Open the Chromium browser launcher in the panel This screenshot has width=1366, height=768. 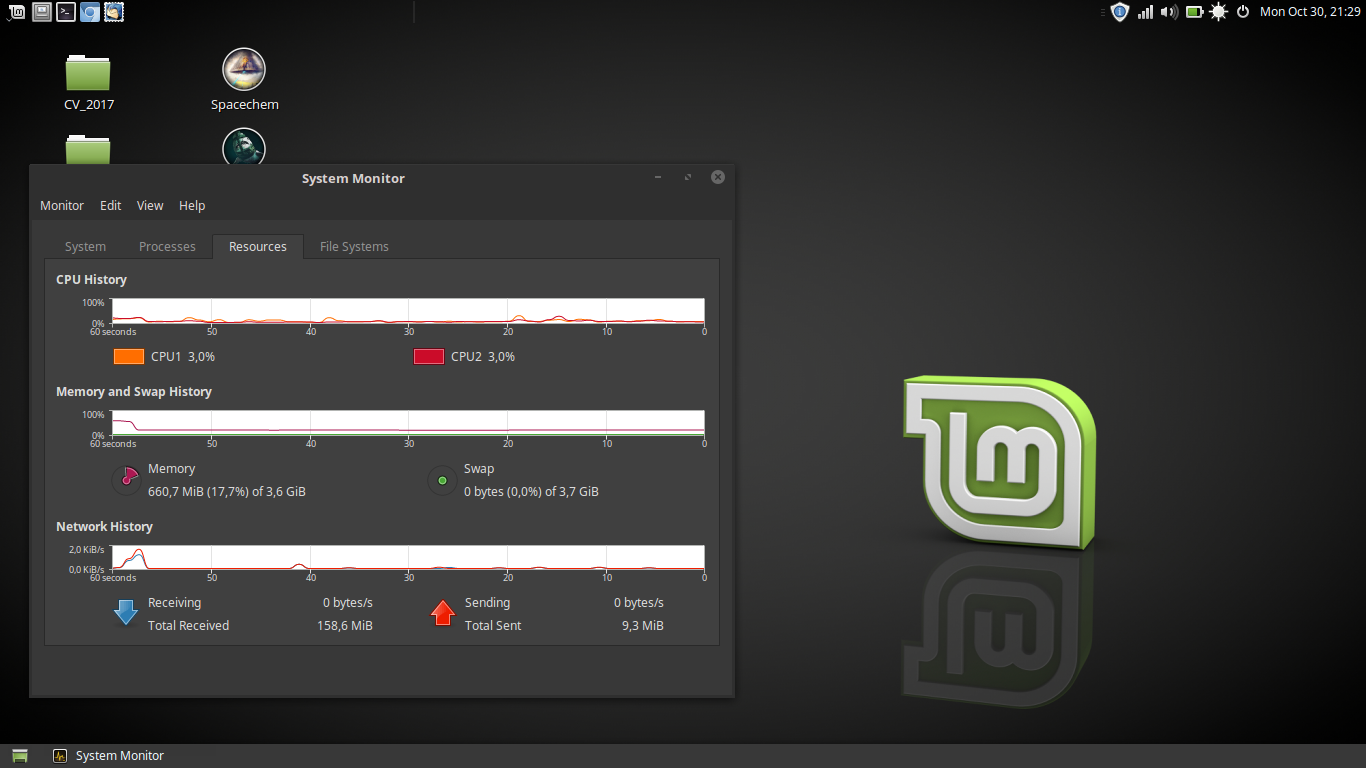(x=90, y=12)
